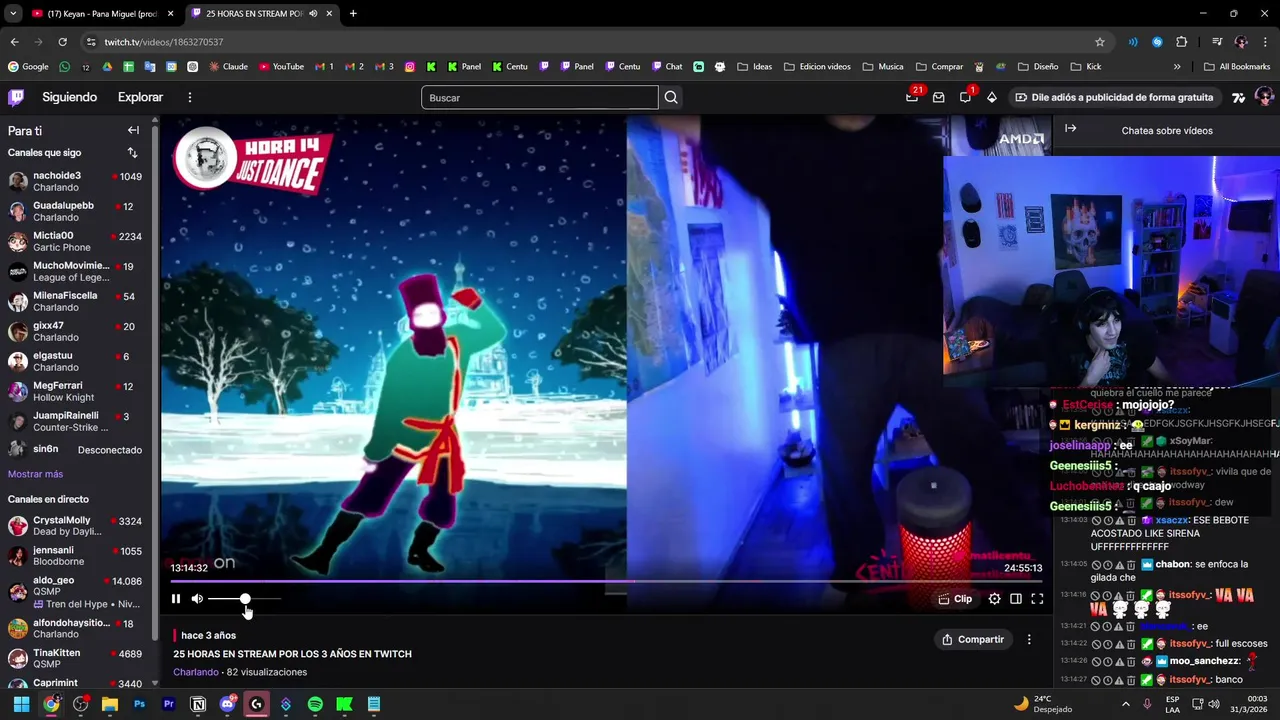Open JuampiRainelli Counter-Strike channel
Screen dimensions: 1280x720
tap(75, 421)
